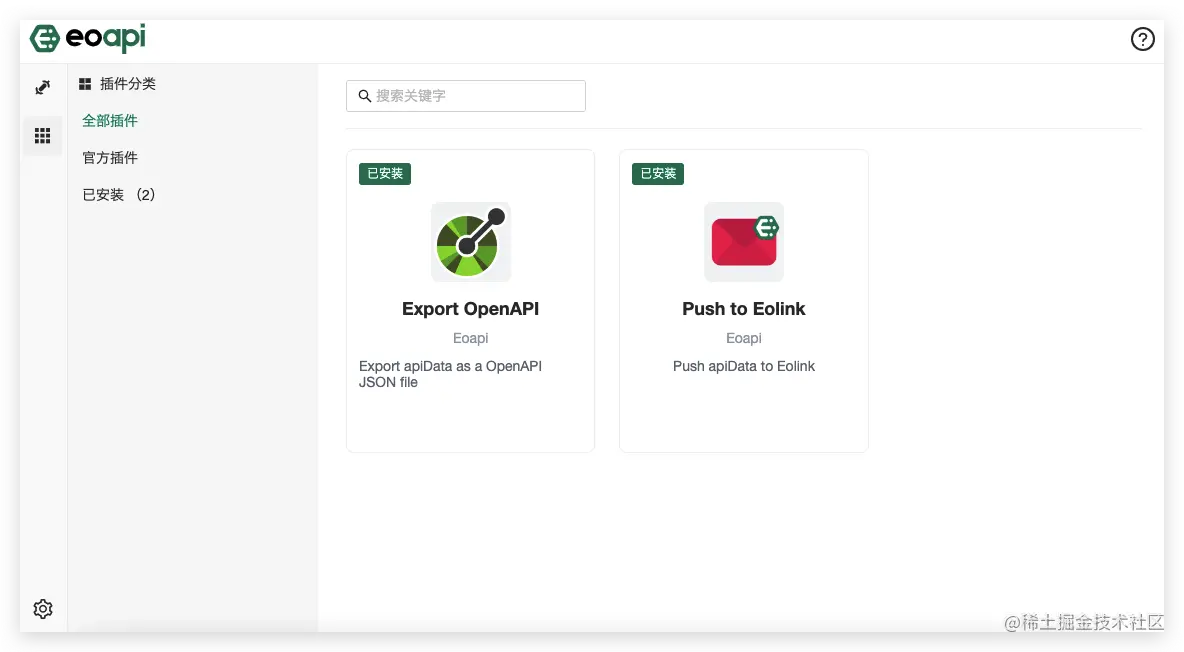Image resolution: width=1184 pixels, height=652 pixels.
Task: Select 官方插件 category
Action: tap(110, 158)
